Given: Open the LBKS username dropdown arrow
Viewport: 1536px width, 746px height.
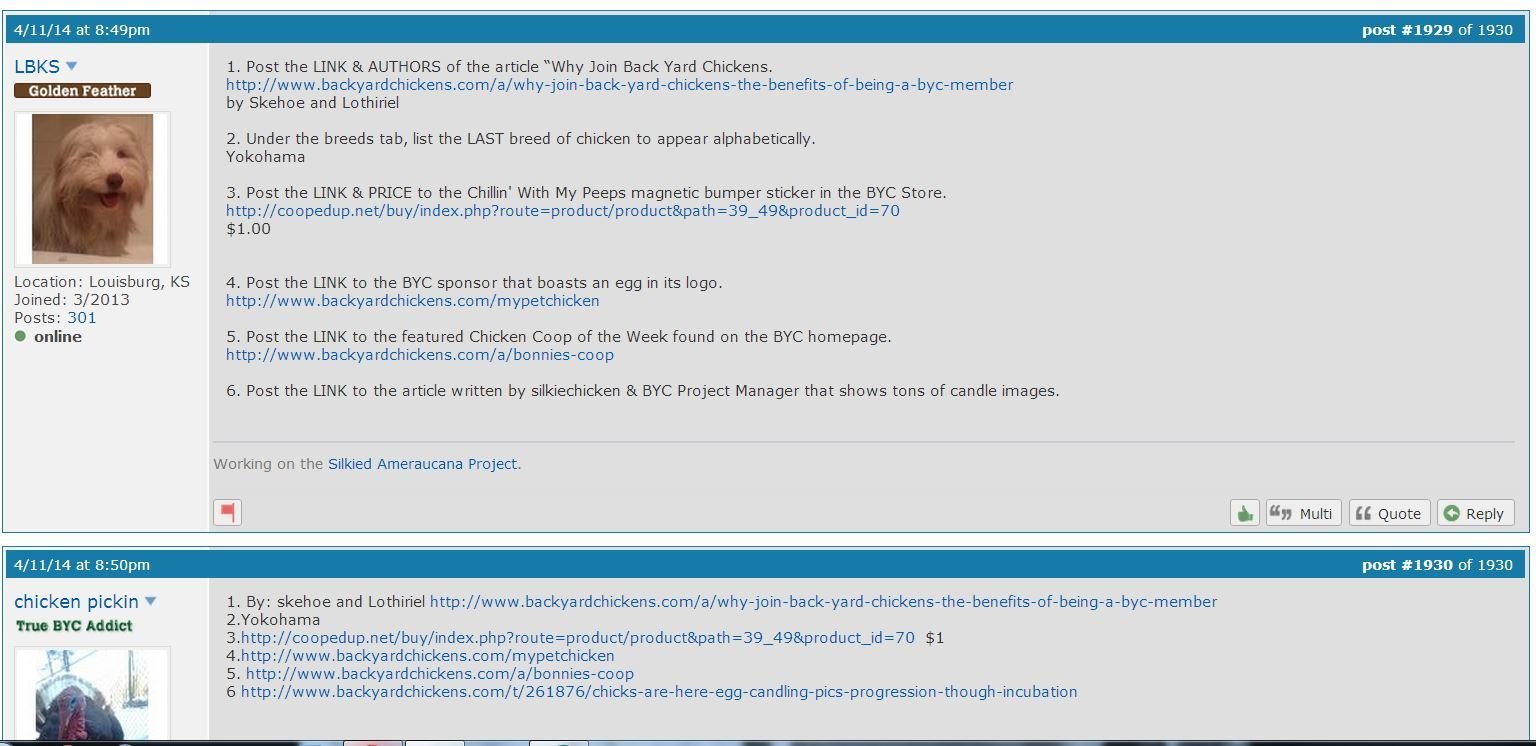Looking at the screenshot, I should [71, 67].
